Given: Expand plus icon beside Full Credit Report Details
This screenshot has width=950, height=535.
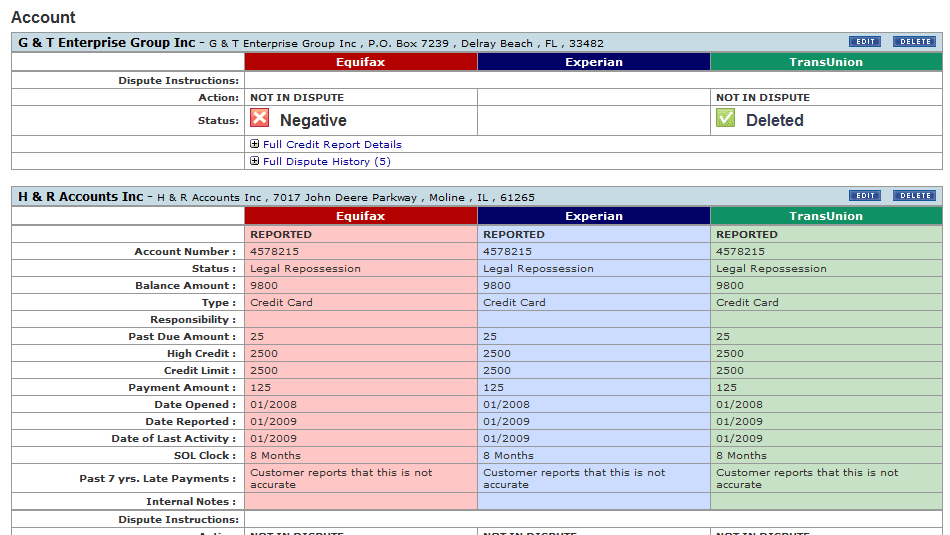Looking at the screenshot, I should pyautogui.click(x=254, y=144).
